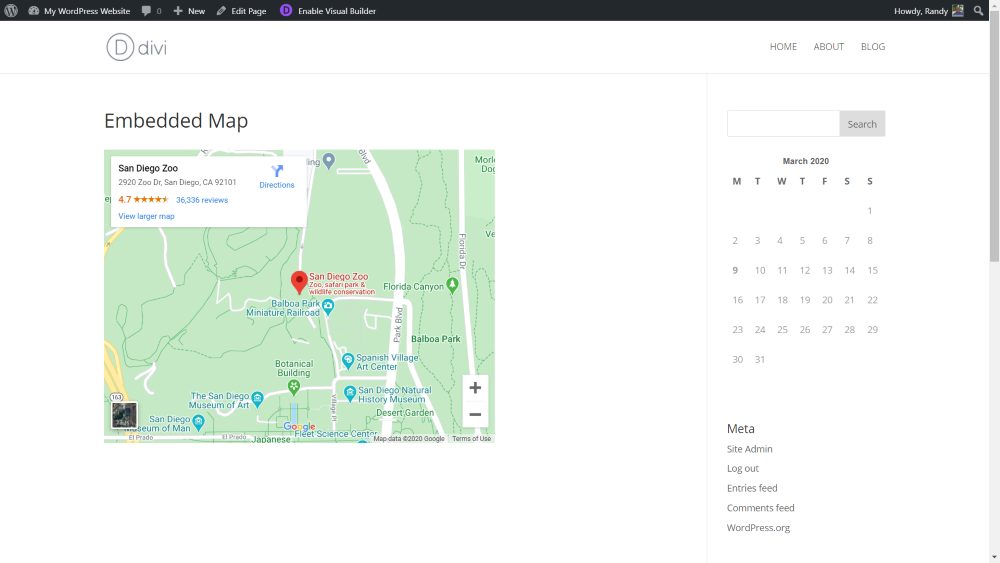Viewport: 1000px width, 563px height.
Task: Click the San Diego Zoo title in the info card
Action: [x=148, y=168]
